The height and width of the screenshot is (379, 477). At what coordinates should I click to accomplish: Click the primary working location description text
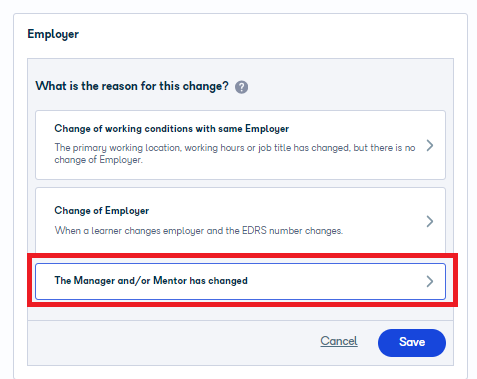235,154
